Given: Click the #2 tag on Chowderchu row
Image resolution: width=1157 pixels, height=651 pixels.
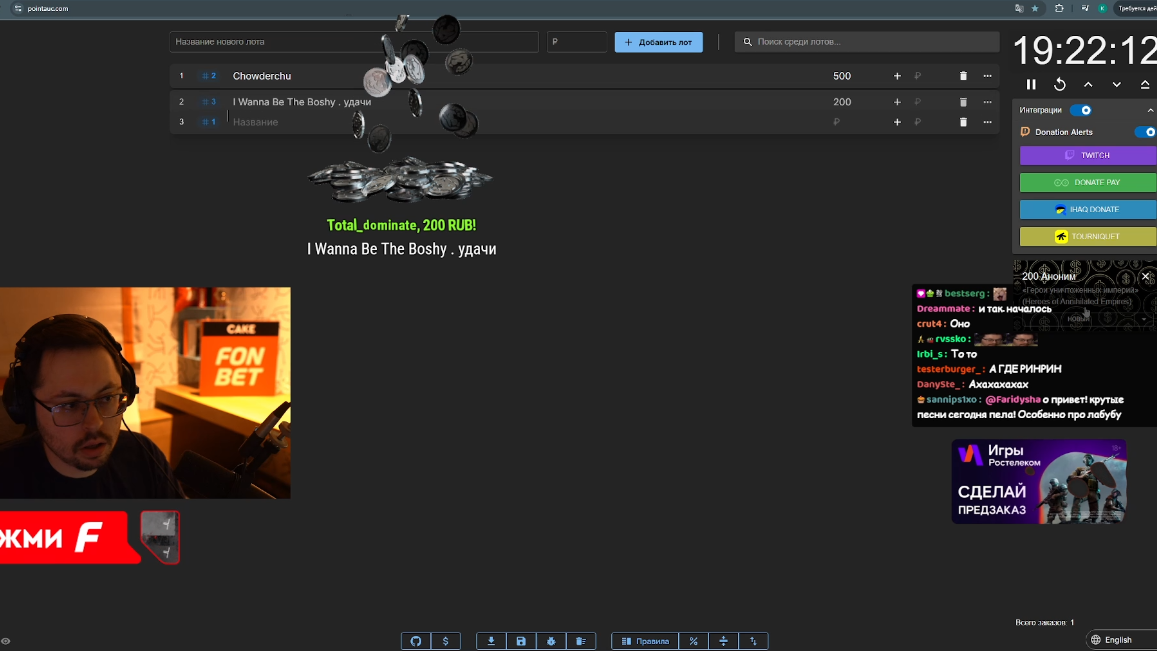Looking at the screenshot, I should tap(210, 76).
